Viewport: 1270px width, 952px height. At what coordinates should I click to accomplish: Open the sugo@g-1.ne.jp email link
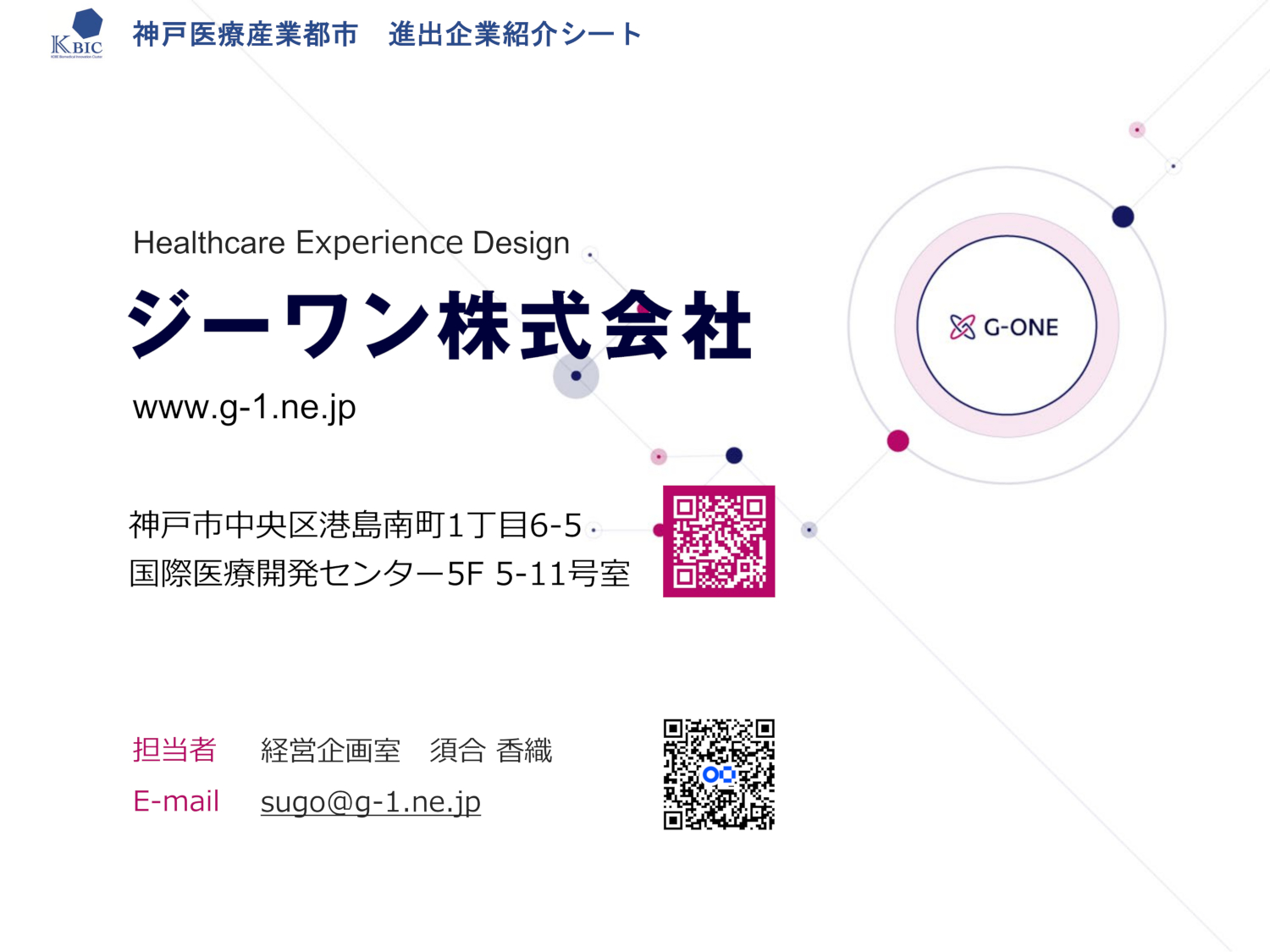point(371,801)
